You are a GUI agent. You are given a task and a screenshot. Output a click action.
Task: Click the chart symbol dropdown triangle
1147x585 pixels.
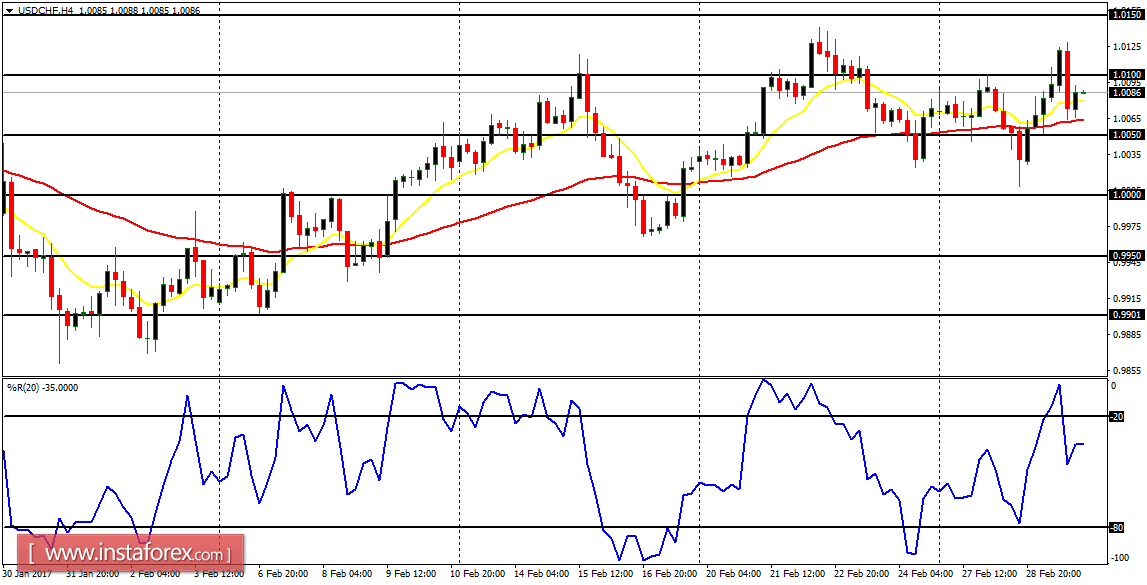pos(11,10)
